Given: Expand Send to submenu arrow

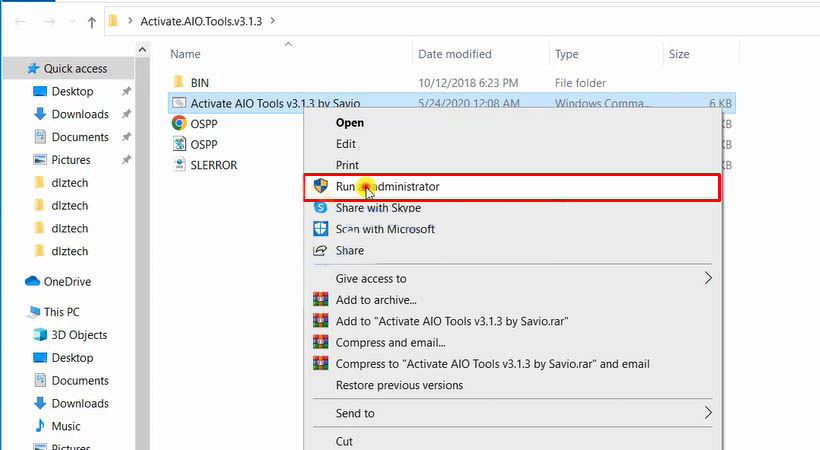Looking at the screenshot, I should tap(708, 412).
